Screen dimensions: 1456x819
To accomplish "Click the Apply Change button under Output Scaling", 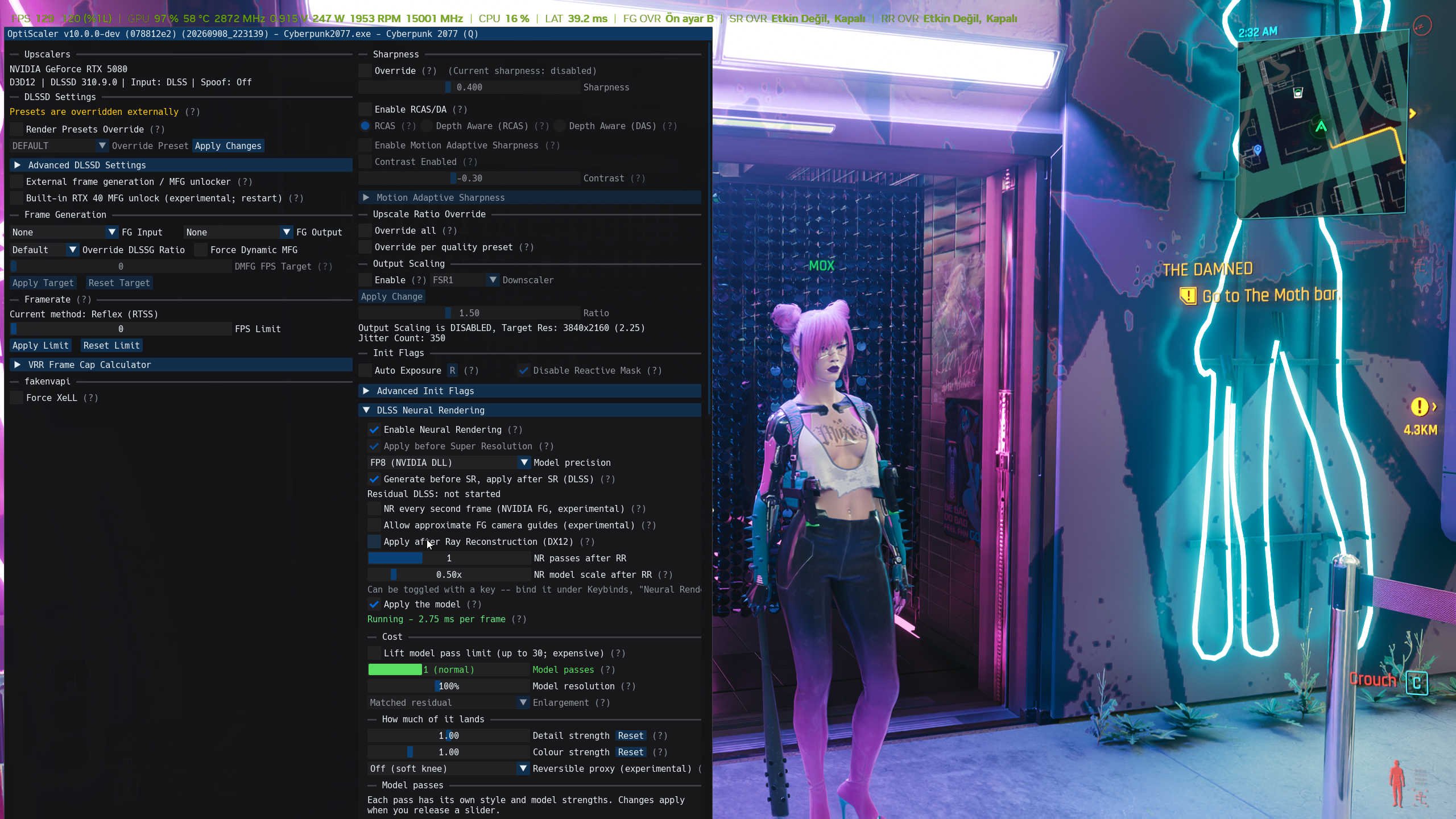I will (x=392, y=296).
